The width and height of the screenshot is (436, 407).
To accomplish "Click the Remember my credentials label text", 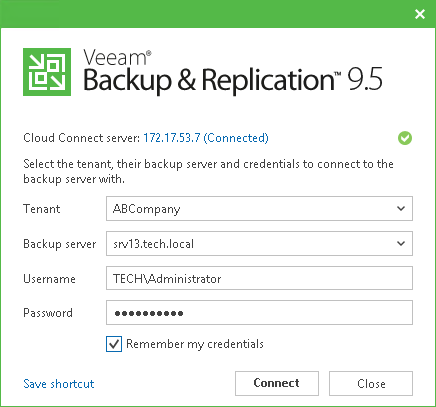I will click(195, 344).
